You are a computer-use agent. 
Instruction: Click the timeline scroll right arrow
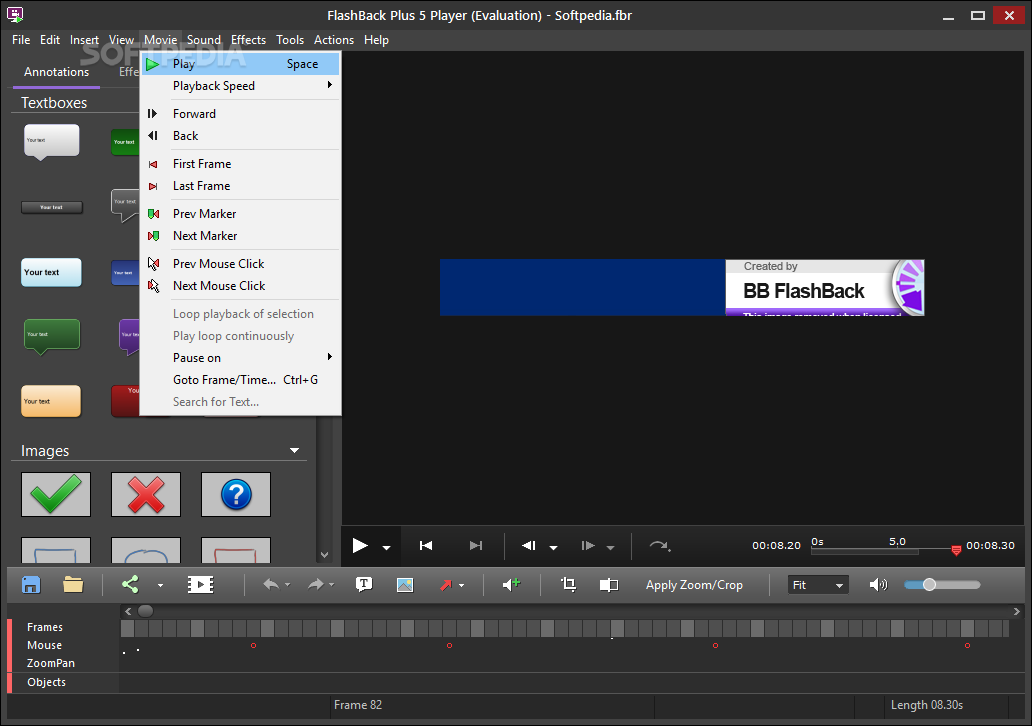click(1016, 611)
